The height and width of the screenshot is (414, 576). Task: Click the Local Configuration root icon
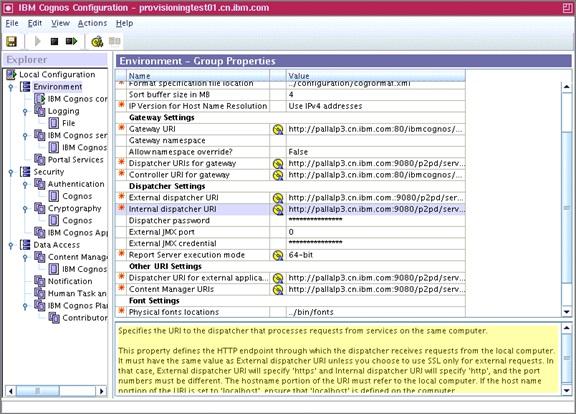coord(11,74)
